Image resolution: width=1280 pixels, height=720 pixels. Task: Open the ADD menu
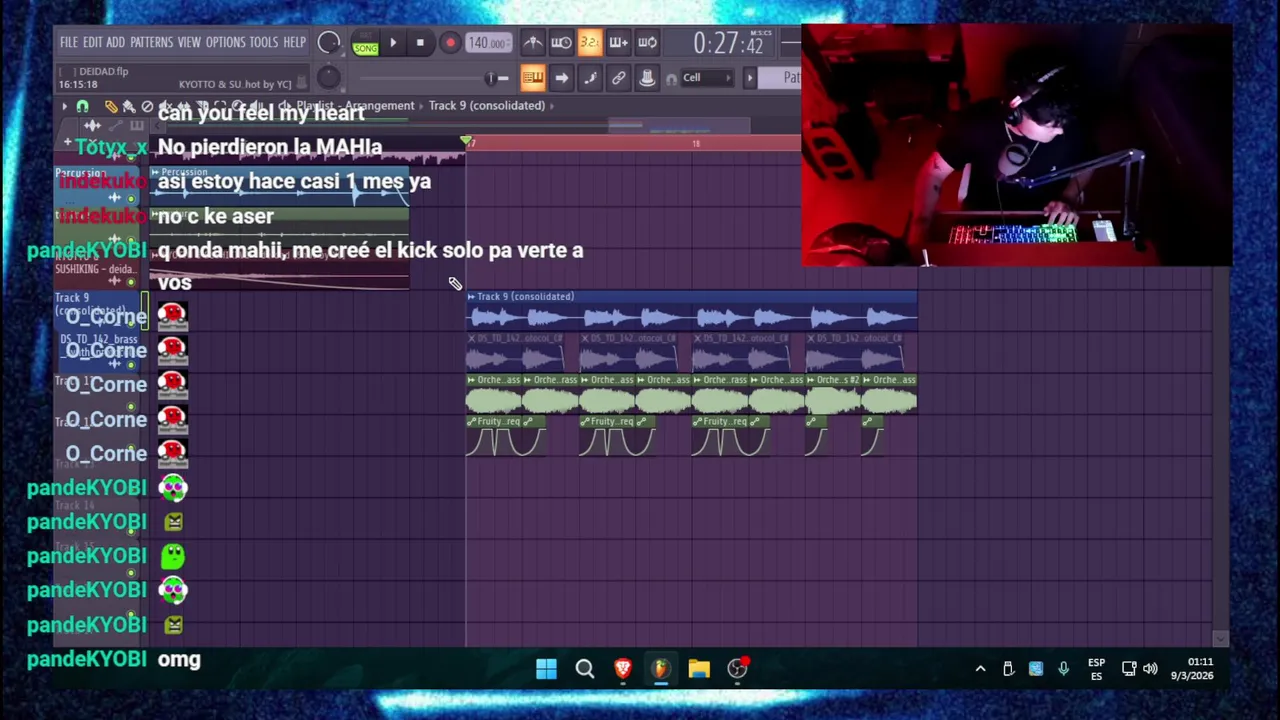coord(115,42)
